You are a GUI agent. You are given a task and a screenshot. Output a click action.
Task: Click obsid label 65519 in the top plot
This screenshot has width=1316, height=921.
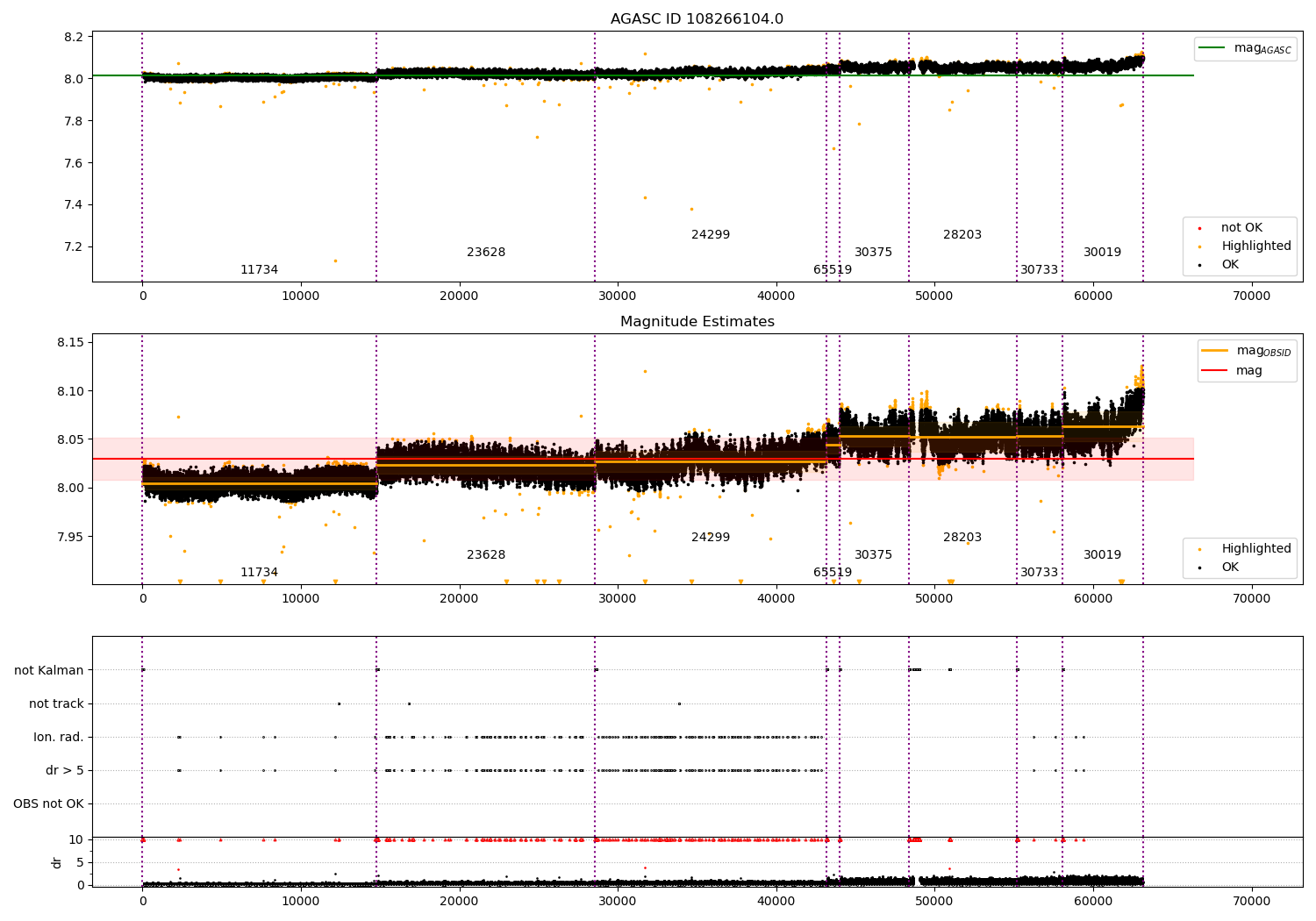tap(833, 270)
